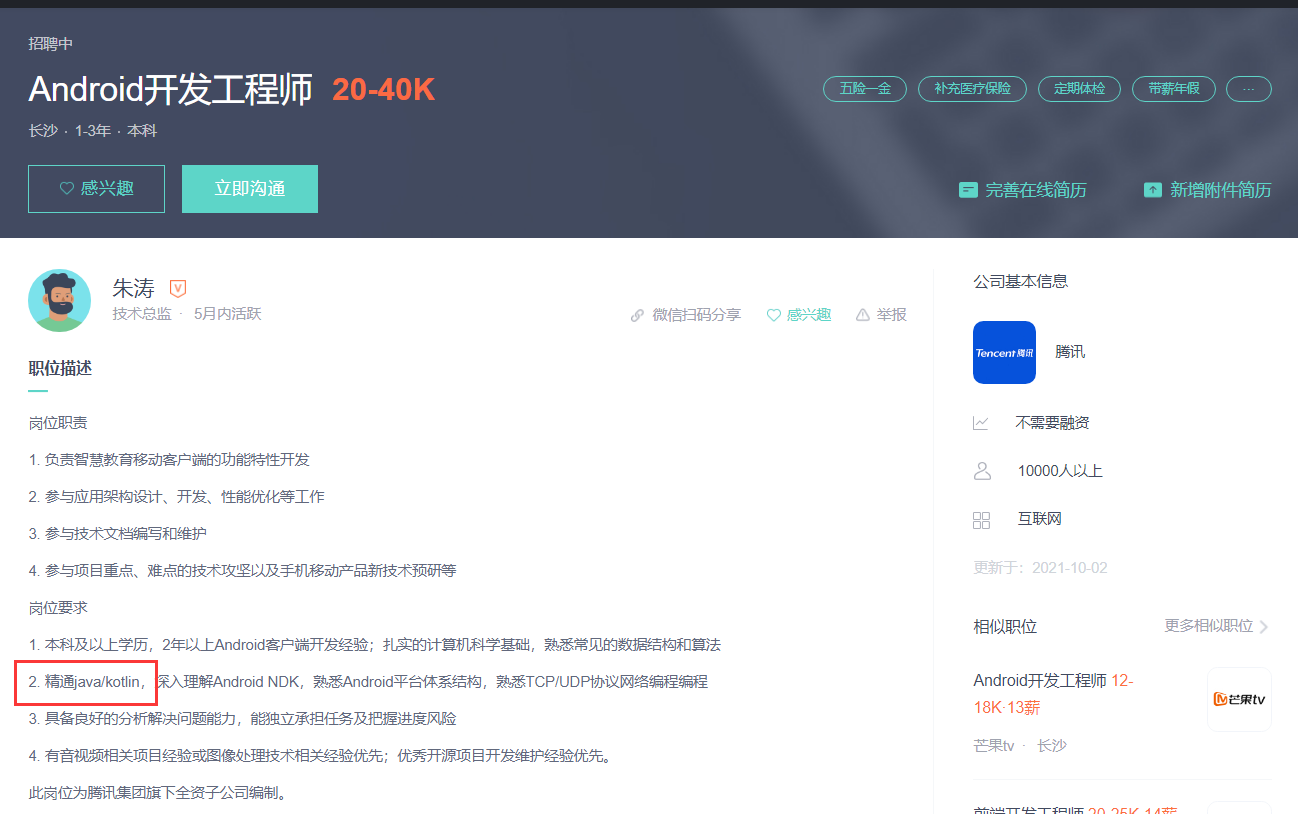1298x814 pixels.
Task: Open 更多相似职位 chevron arrow
Action: coord(1264,627)
